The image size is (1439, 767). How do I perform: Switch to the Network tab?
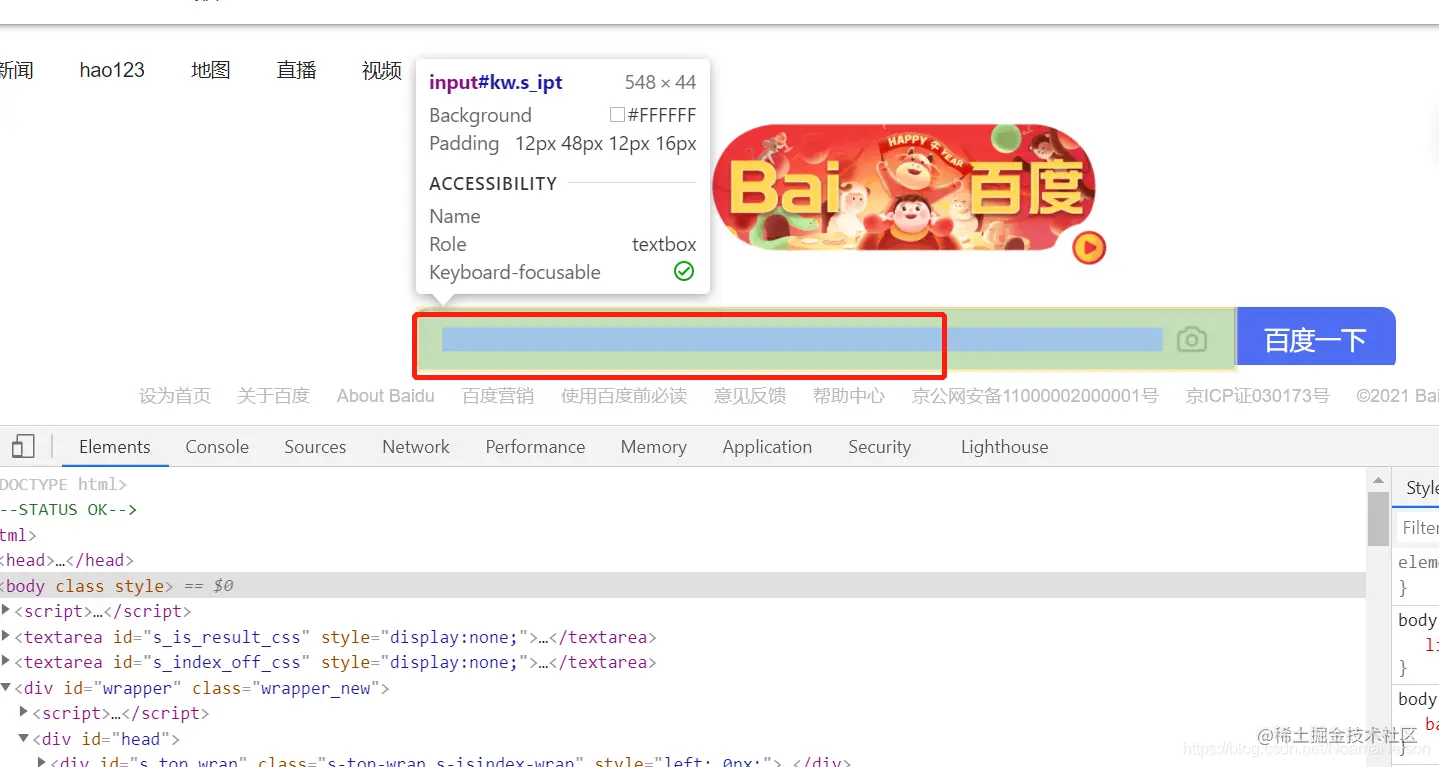(x=416, y=447)
